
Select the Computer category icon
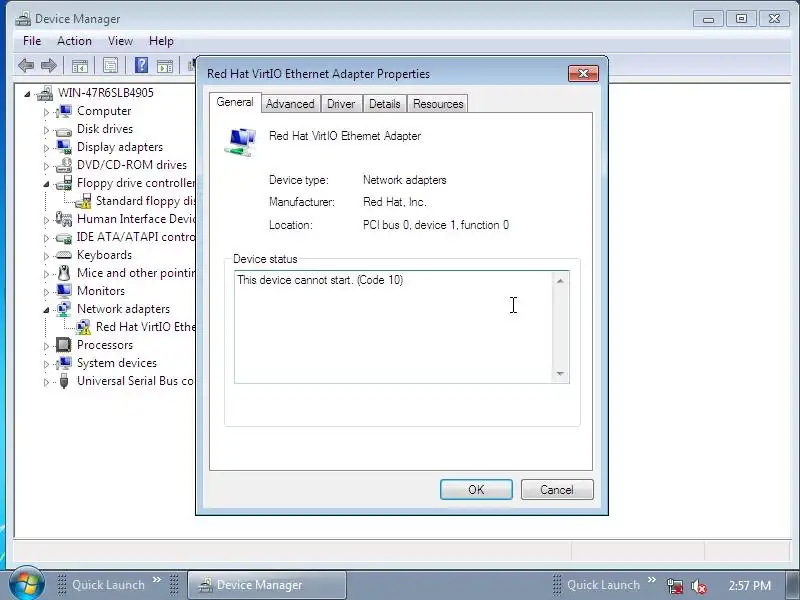(64, 111)
